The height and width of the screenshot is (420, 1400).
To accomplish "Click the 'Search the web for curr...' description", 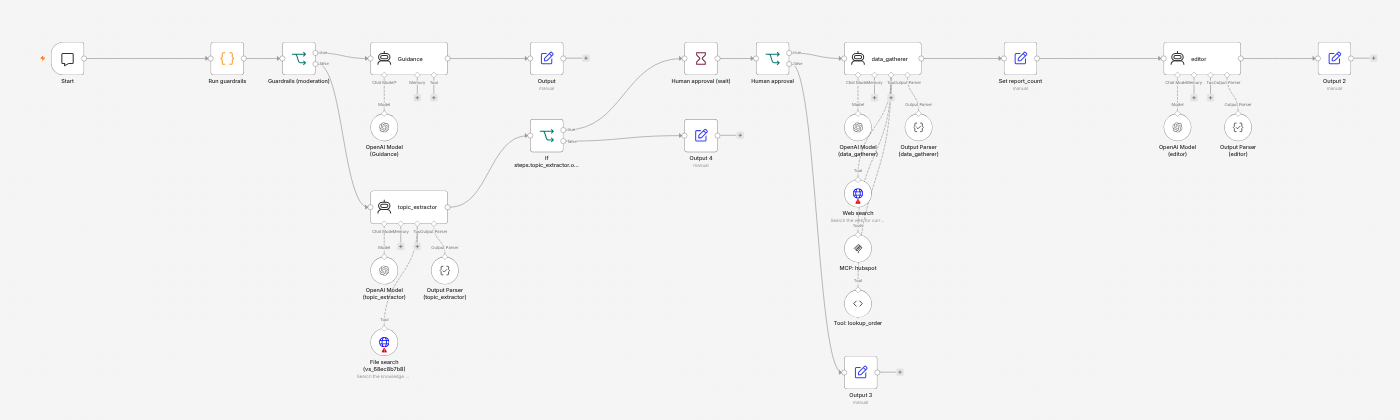I will pos(858,220).
